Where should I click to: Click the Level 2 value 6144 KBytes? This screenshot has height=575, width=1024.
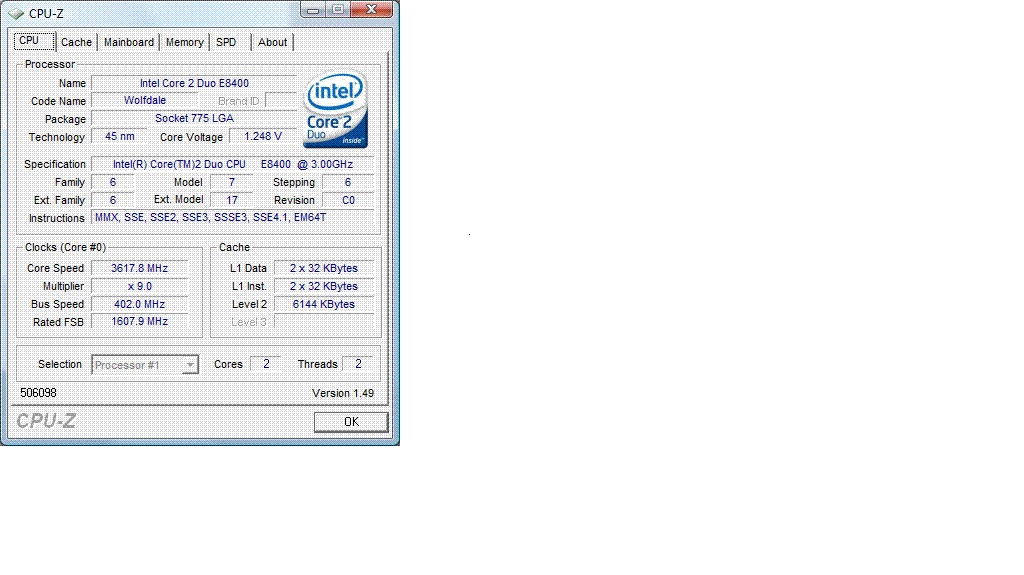[324, 304]
